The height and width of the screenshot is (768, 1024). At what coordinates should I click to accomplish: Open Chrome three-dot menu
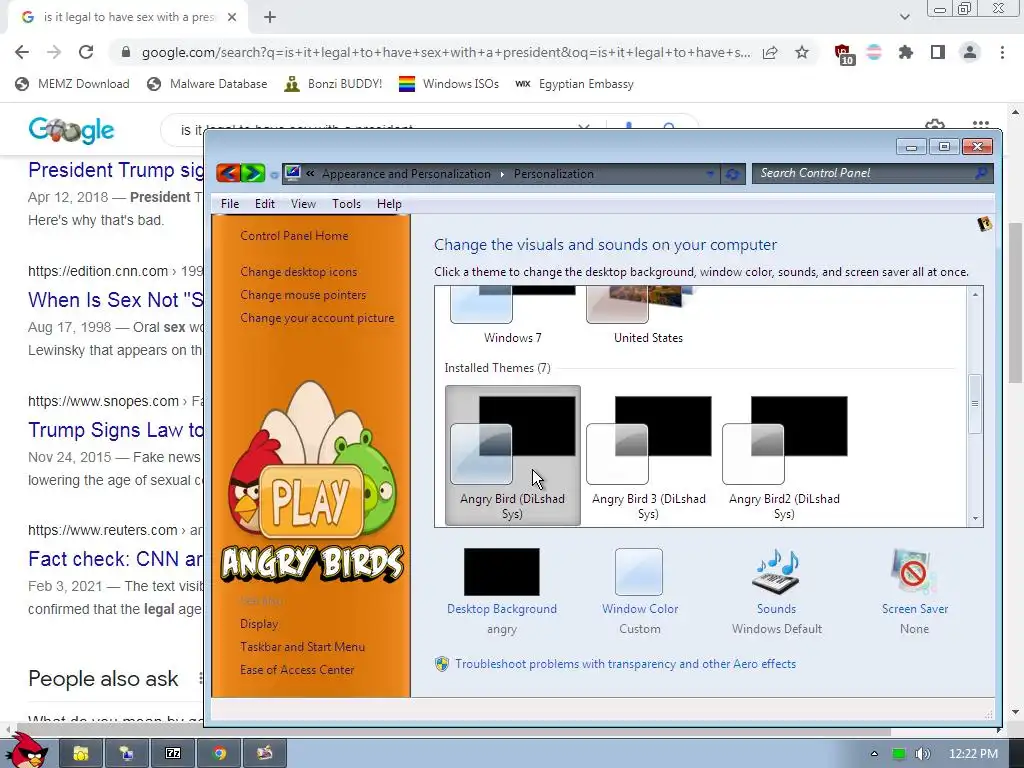point(1002,52)
